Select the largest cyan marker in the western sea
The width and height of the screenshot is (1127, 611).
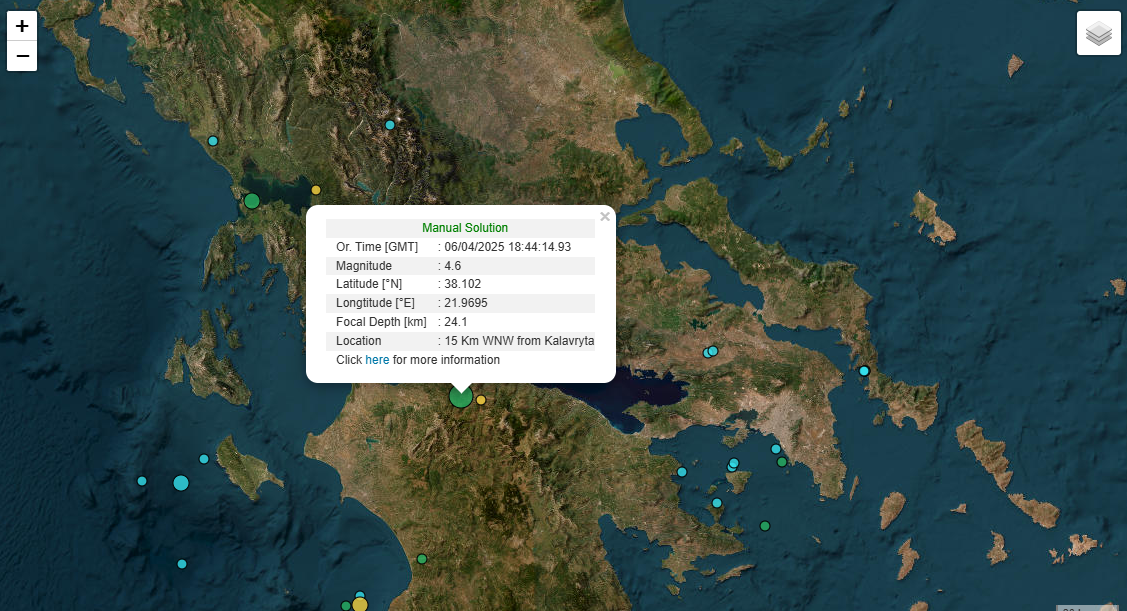click(x=181, y=483)
